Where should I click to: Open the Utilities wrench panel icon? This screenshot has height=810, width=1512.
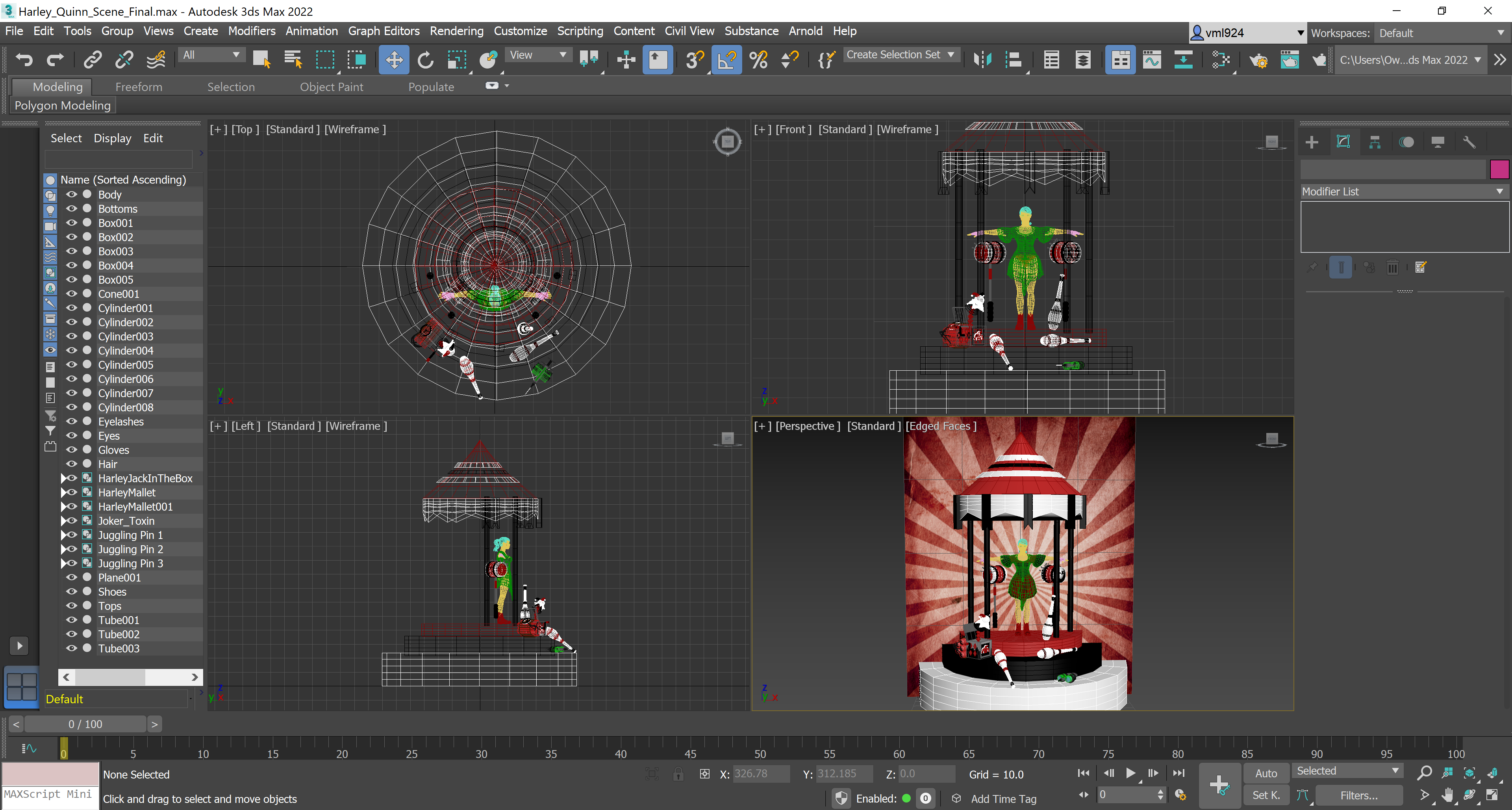click(x=1469, y=142)
